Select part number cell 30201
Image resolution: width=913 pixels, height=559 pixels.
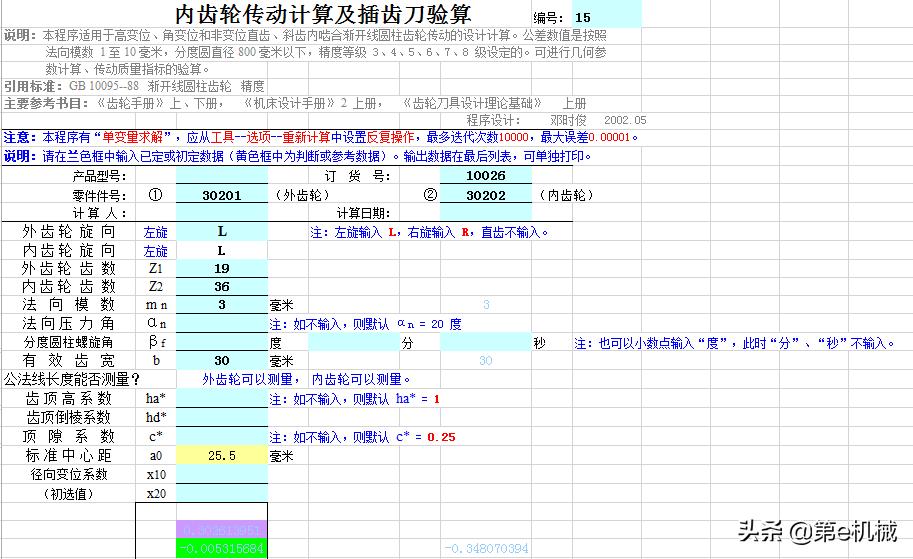pyautogui.click(x=222, y=195)
